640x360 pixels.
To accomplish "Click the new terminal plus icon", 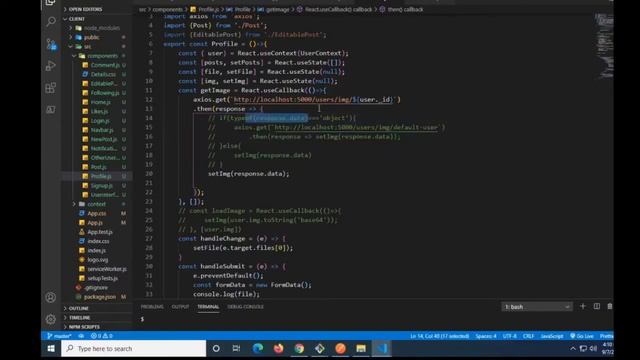I will point(582,306).
